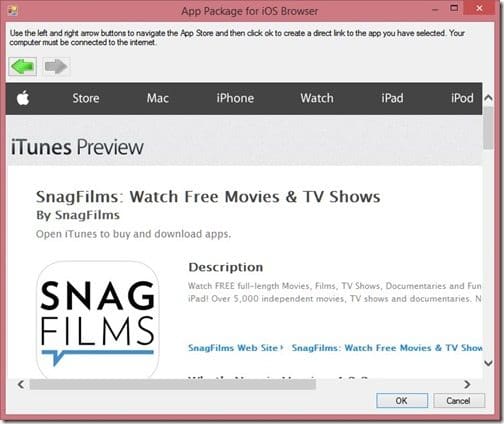Click the OK button

(402, 400)
